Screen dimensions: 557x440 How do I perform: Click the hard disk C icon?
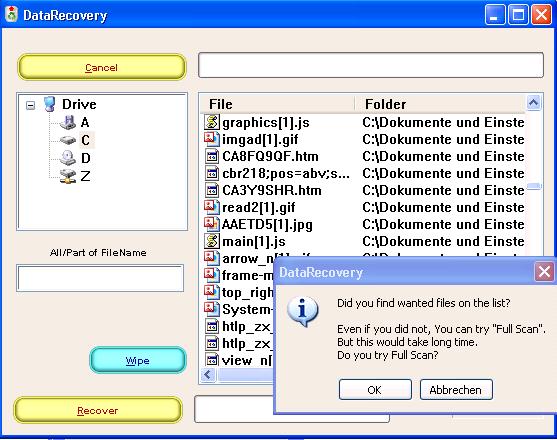click(x=68, y=140)
